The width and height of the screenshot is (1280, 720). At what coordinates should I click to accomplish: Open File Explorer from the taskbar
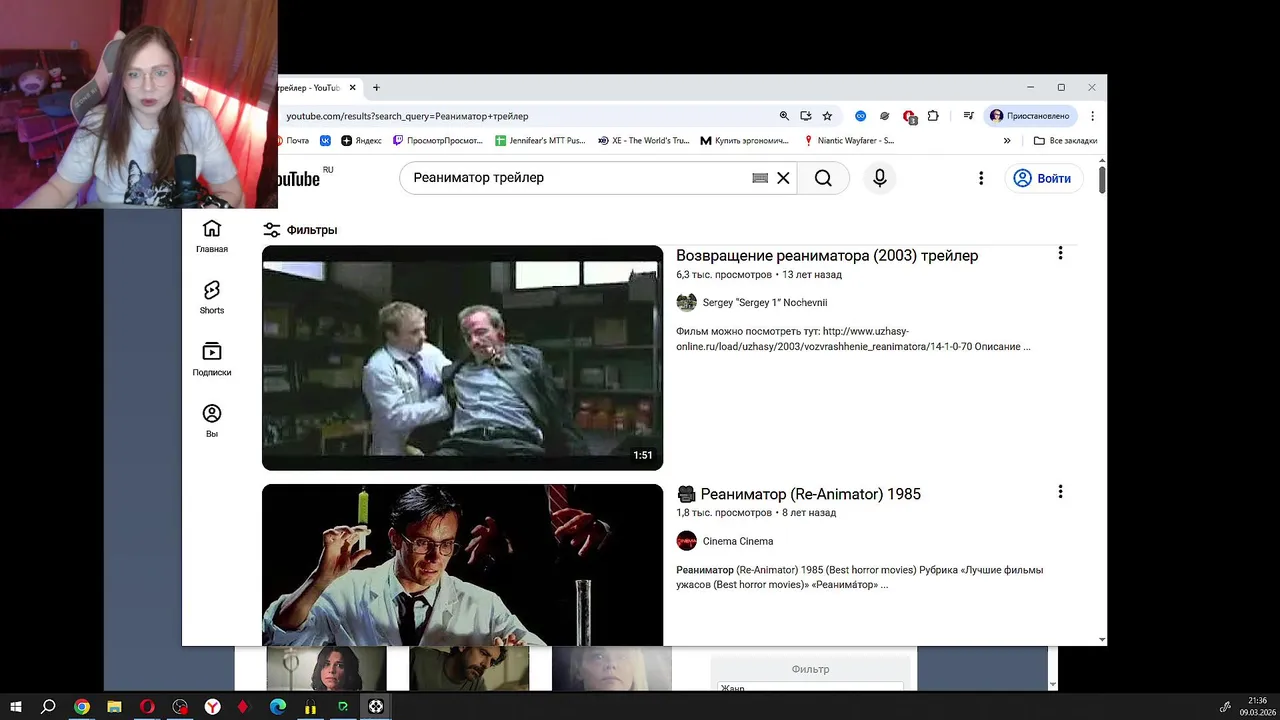[114, 707]
